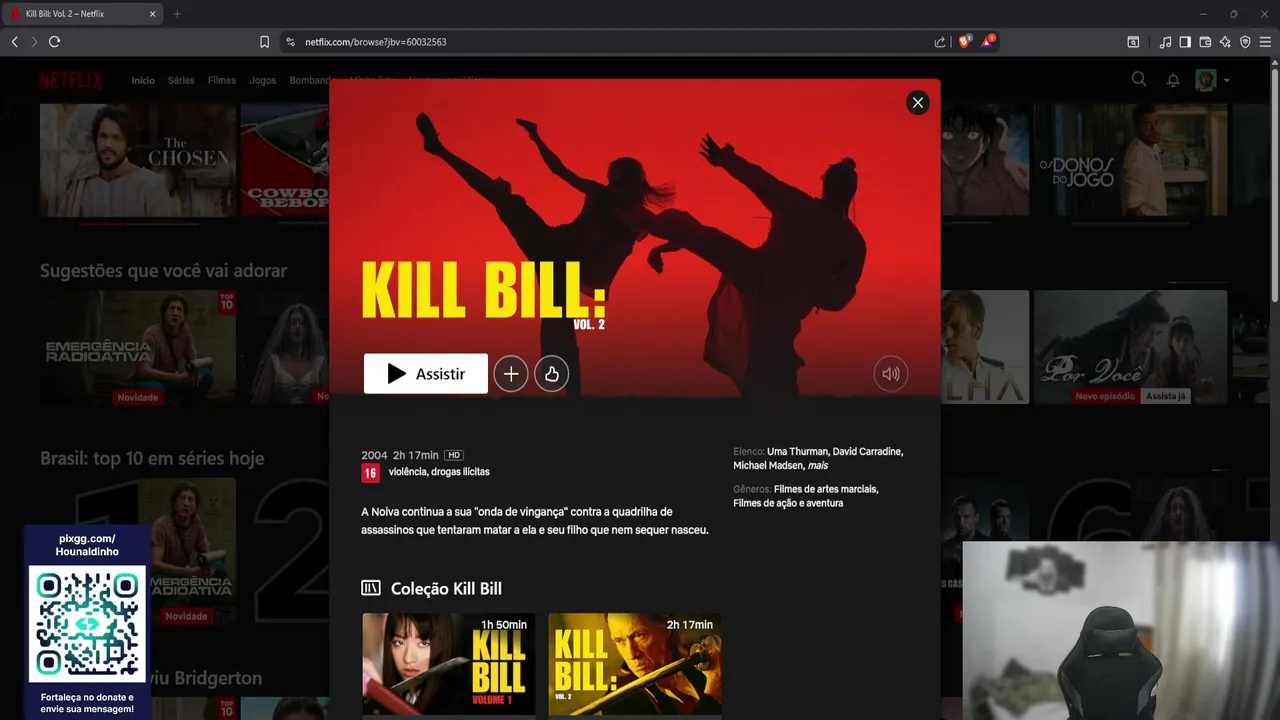Click Os Donos do Jogo thumbnail
The width and height of the screenshot is (1280, 720).
coord(1130,160)
